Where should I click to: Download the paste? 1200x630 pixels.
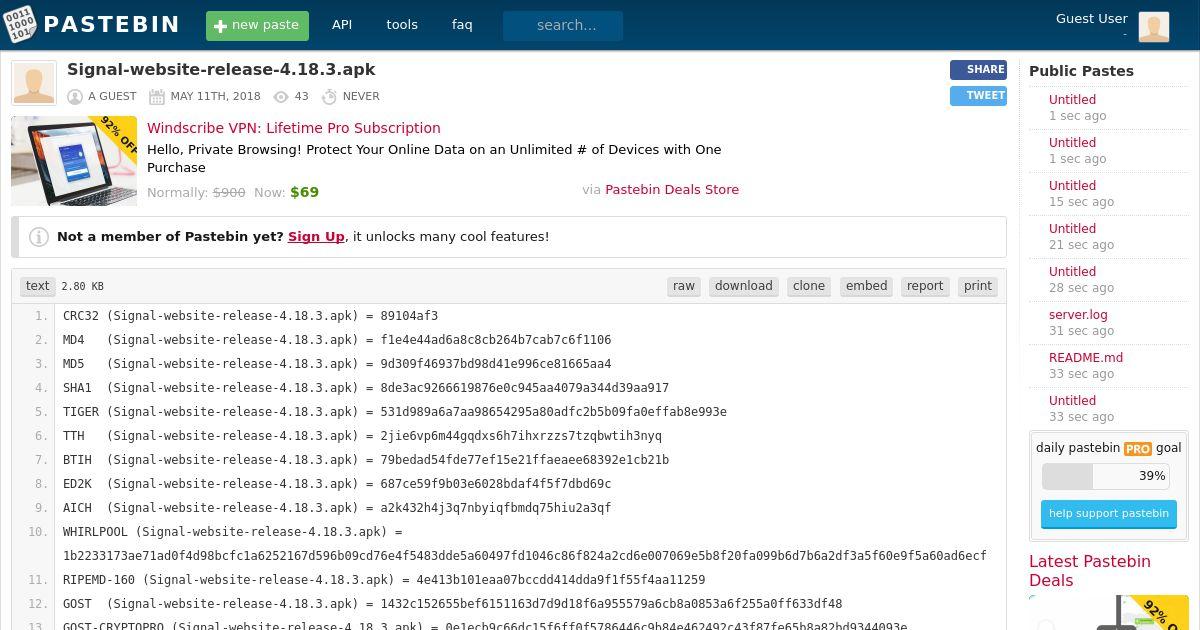[744, 286]
